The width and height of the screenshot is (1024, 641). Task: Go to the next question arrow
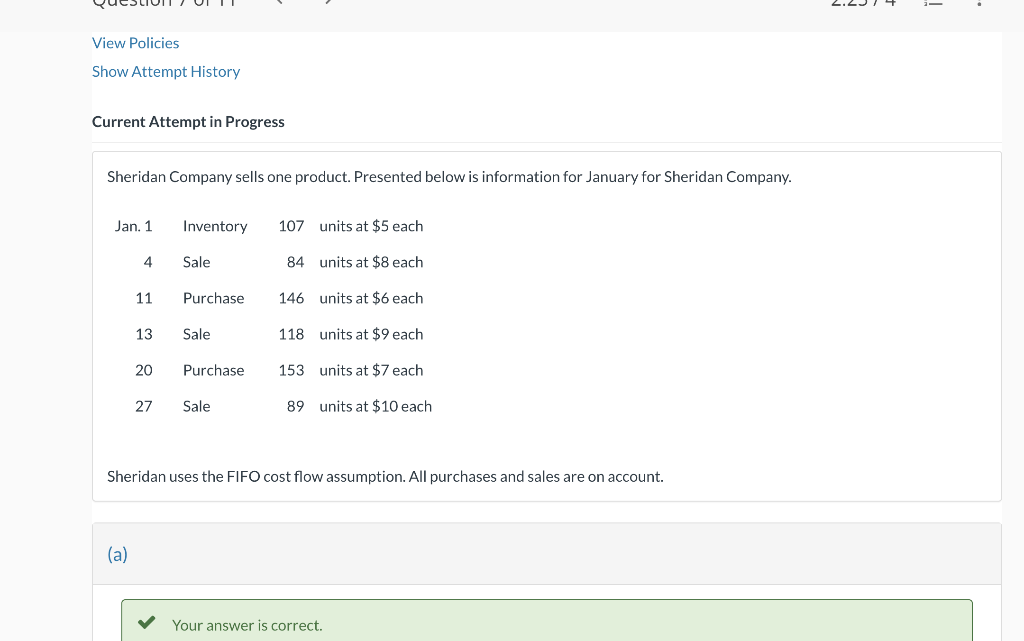(326, 3)
